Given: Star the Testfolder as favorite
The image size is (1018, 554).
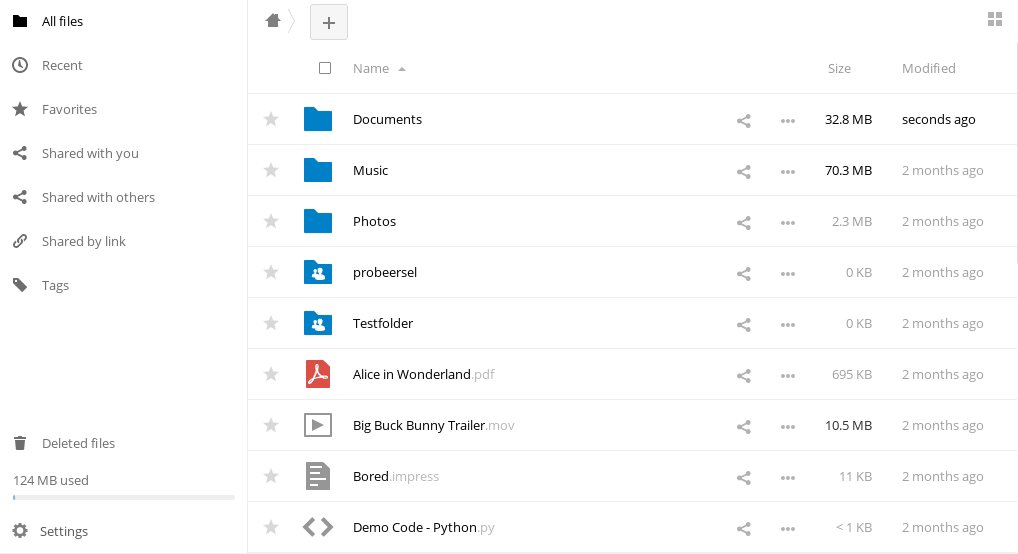Looking at the screenshot, I should 271,323.
